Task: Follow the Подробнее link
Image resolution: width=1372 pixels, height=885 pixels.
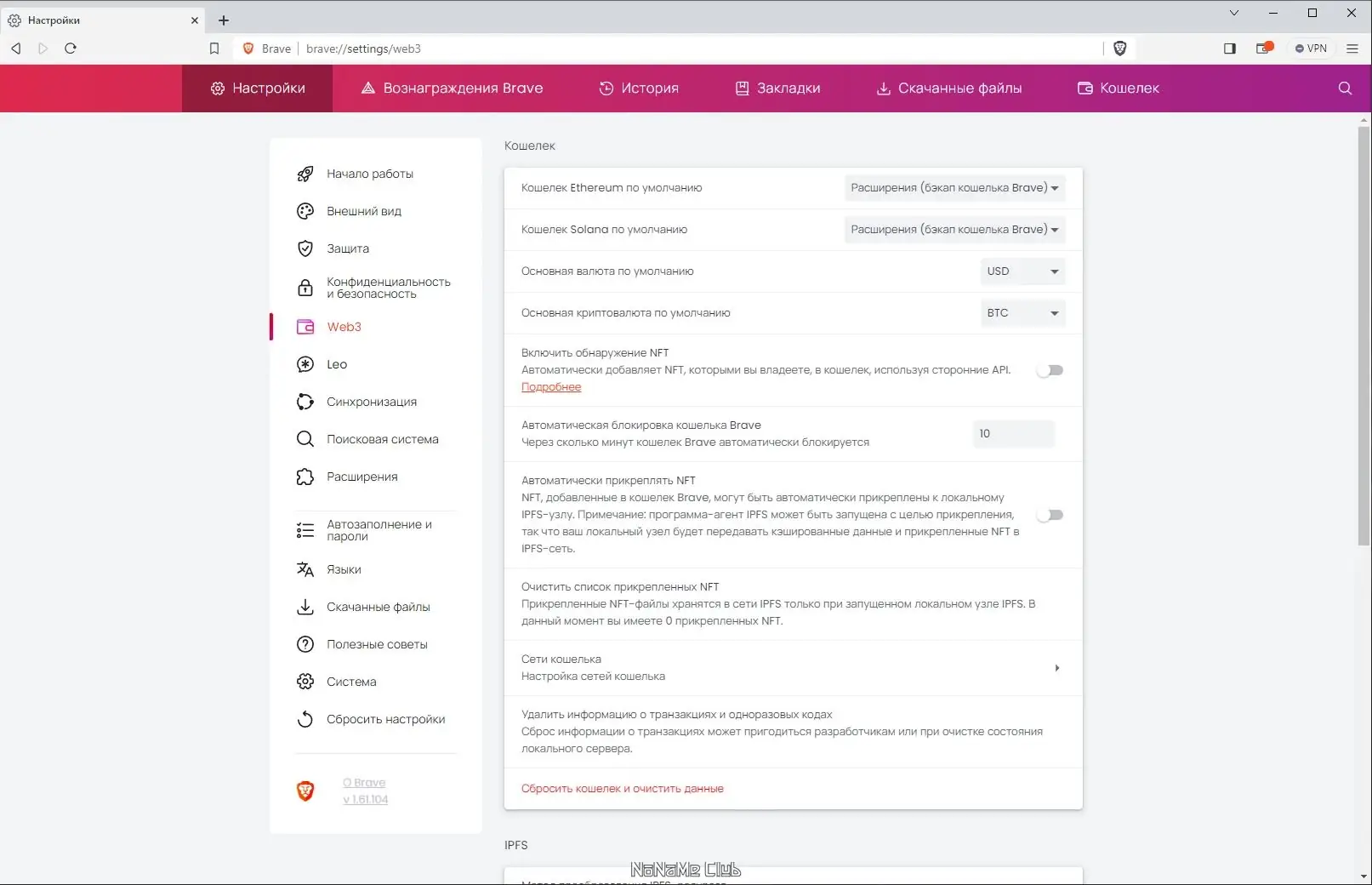Action: point(551,387)
